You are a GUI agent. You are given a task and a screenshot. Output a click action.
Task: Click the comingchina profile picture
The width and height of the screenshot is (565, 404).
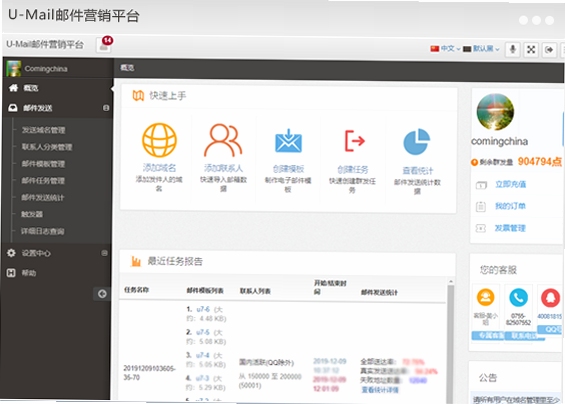tap(495, 112)
